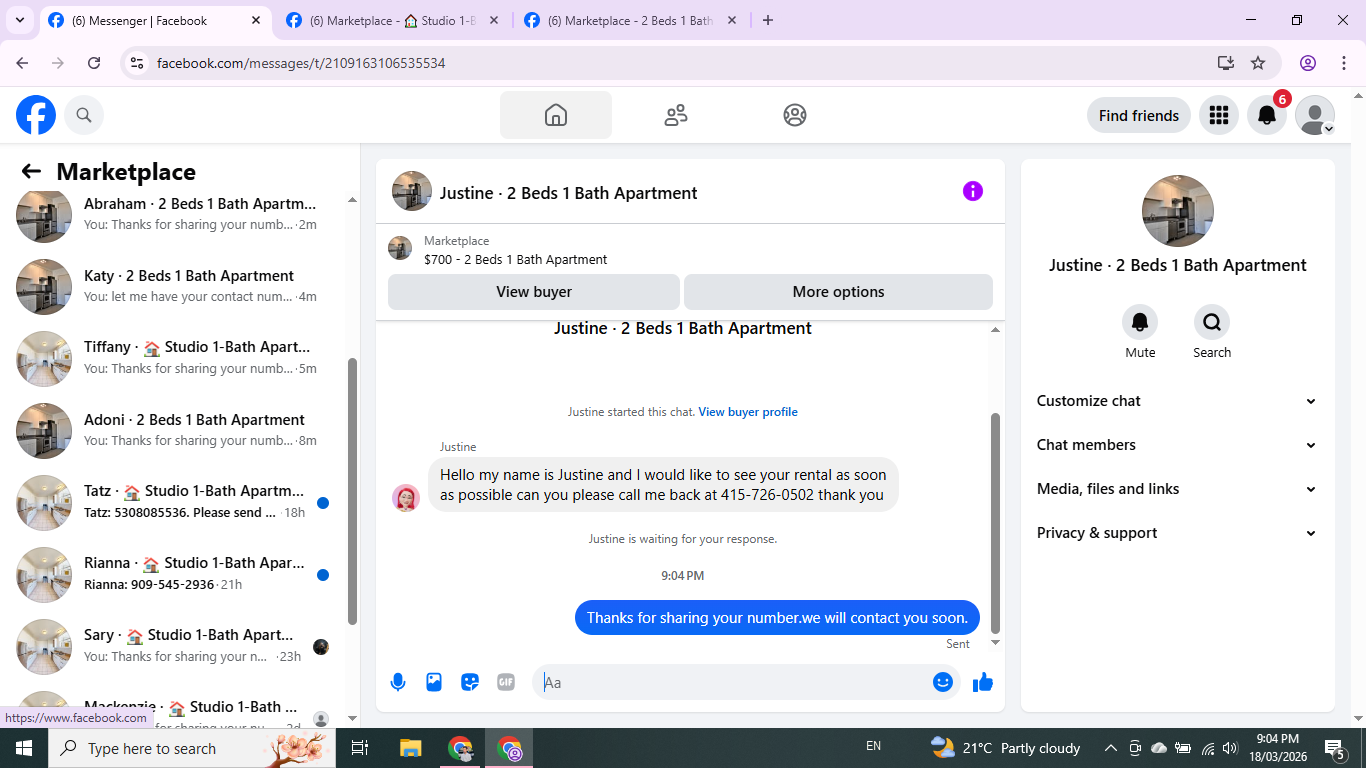Open the Facebook search magnifier
The width and height of the screenshot is (1366, 768).
tap(84, 115)
